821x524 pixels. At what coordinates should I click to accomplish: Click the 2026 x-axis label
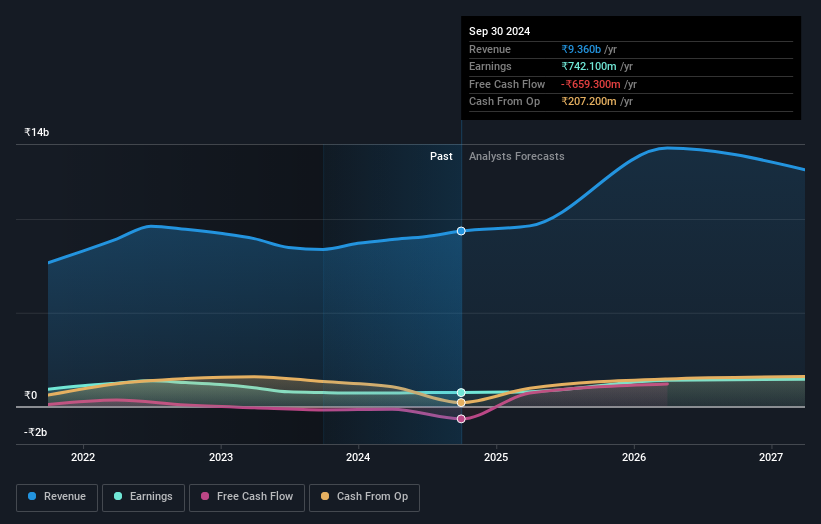coord(634,457)
